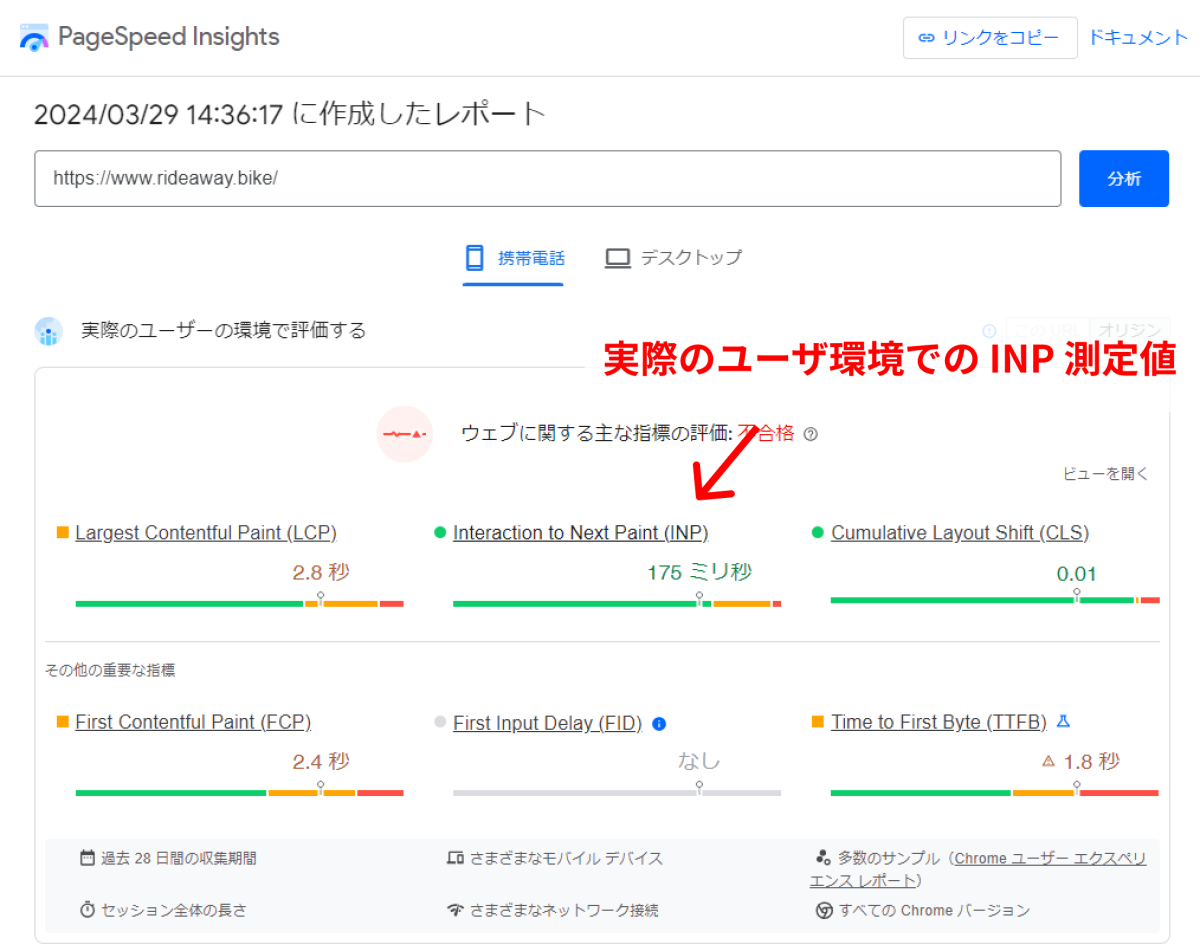The height and width of the screenshot is (951, 1200).
Task: Open the Interaction to Next Paint (INP) link
Action: [581, 532]
